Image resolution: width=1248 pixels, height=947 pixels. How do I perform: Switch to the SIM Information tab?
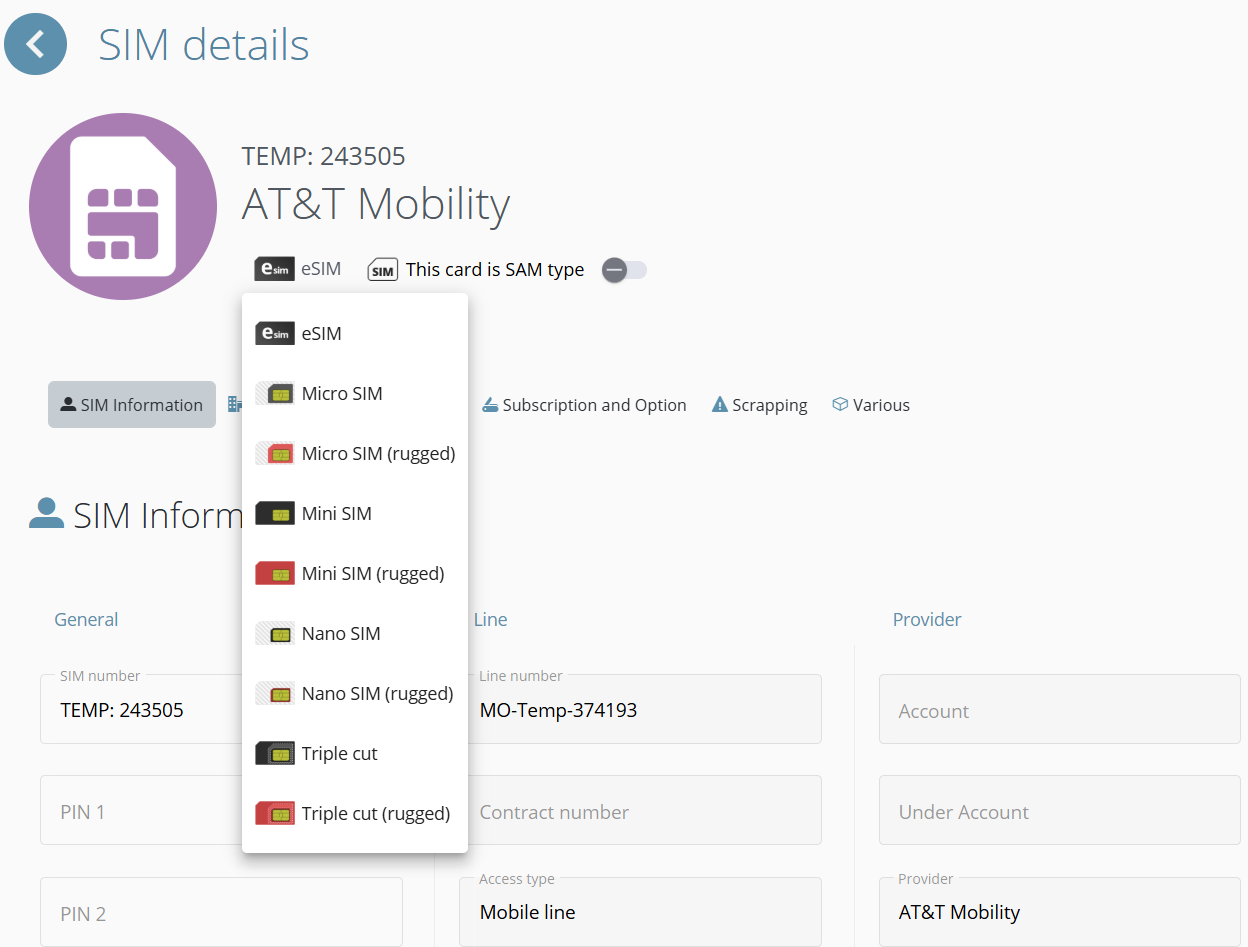point(132,405)
